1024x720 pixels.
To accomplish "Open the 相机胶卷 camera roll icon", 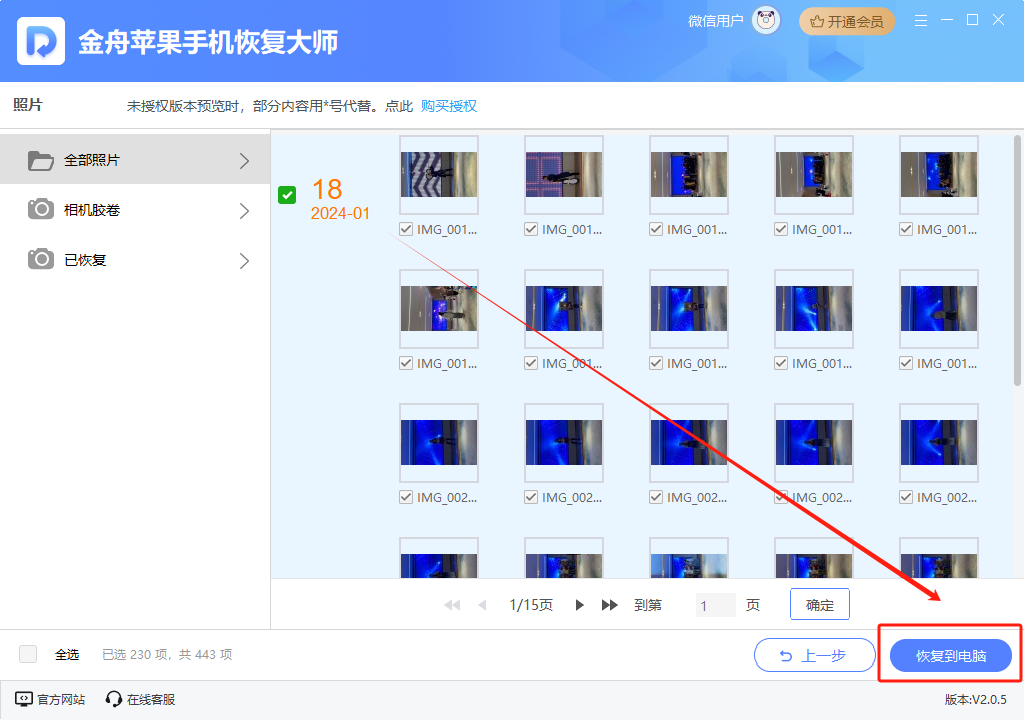I will click(x=39, y=210).
